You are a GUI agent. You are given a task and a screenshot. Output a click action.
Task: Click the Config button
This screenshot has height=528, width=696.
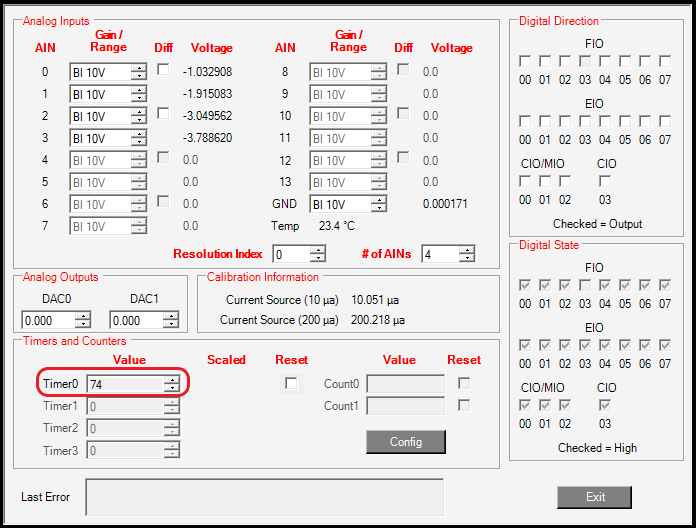[405, 442]
